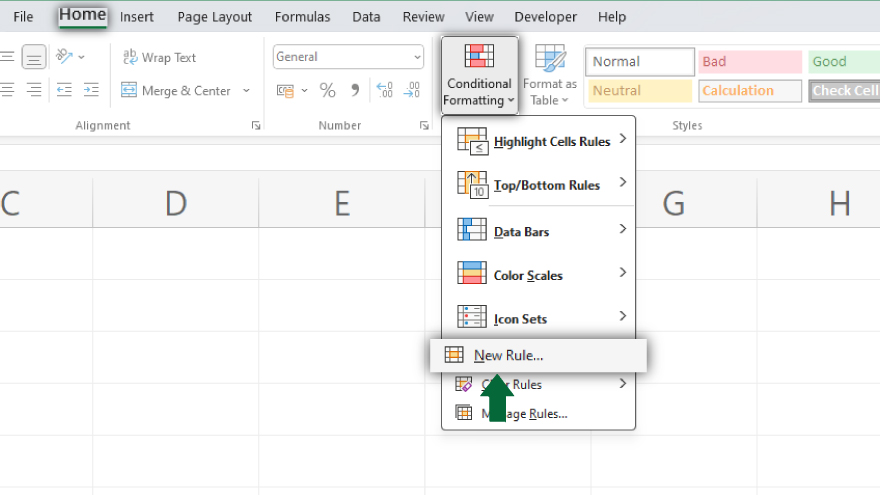The width and height of the screenshot is (880, 495).
Task: Click the Conditional Formatting button
Action: point(479,75)
